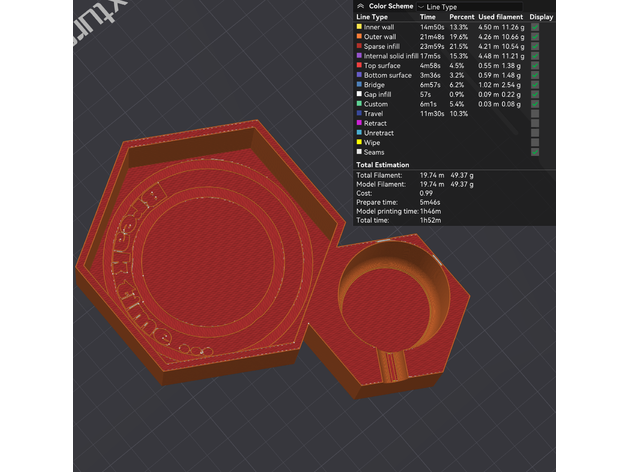Click the Display column header
Viewport: 628px width, 472px height.
[541, 18]
